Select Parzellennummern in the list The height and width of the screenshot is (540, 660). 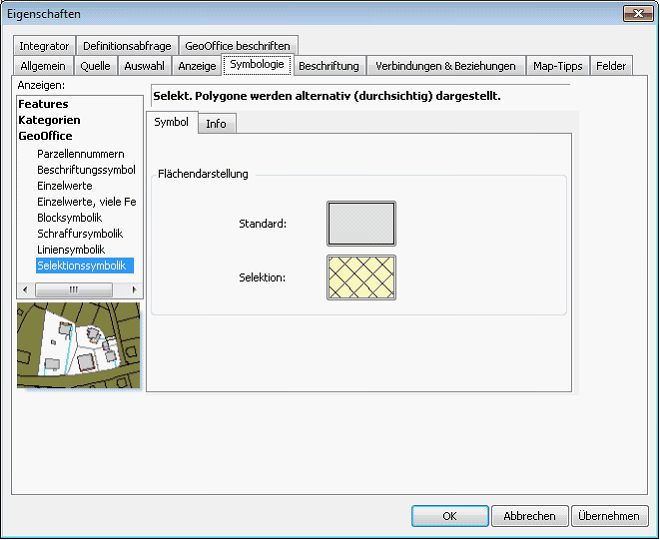(80, 154)
